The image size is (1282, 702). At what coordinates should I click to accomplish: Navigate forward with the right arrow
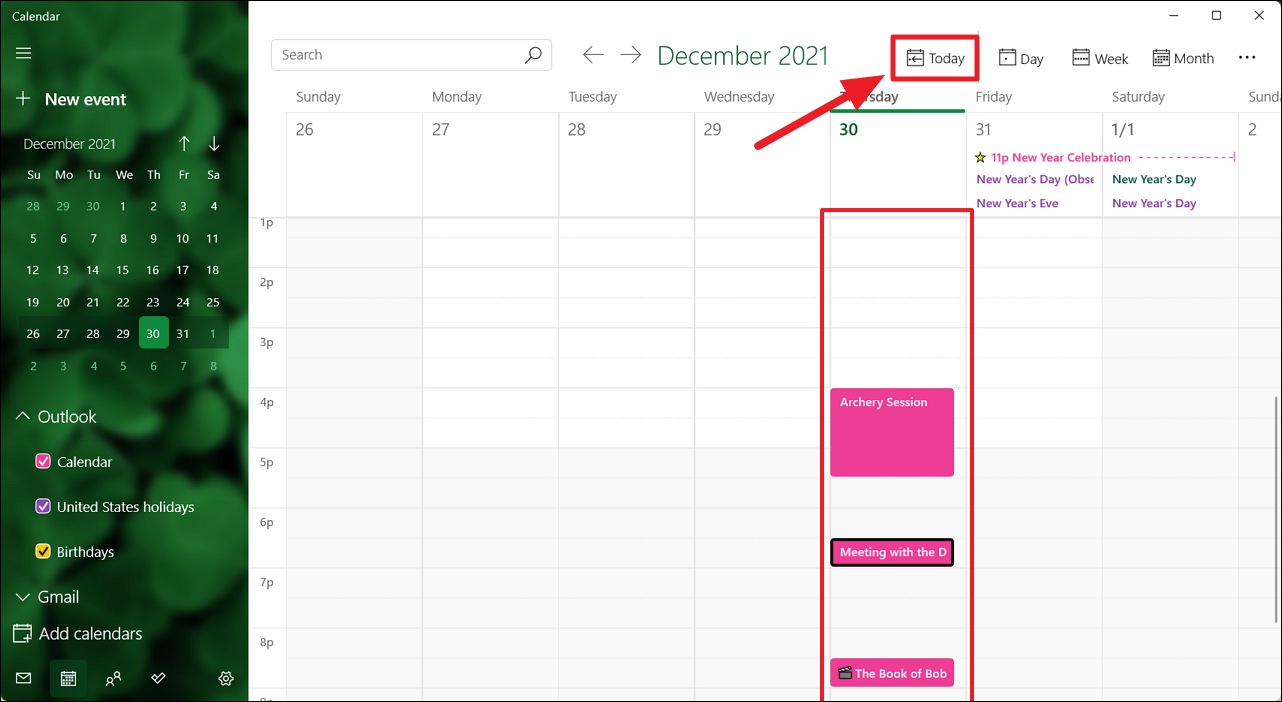pyautogui.click(x=630, y=55)
